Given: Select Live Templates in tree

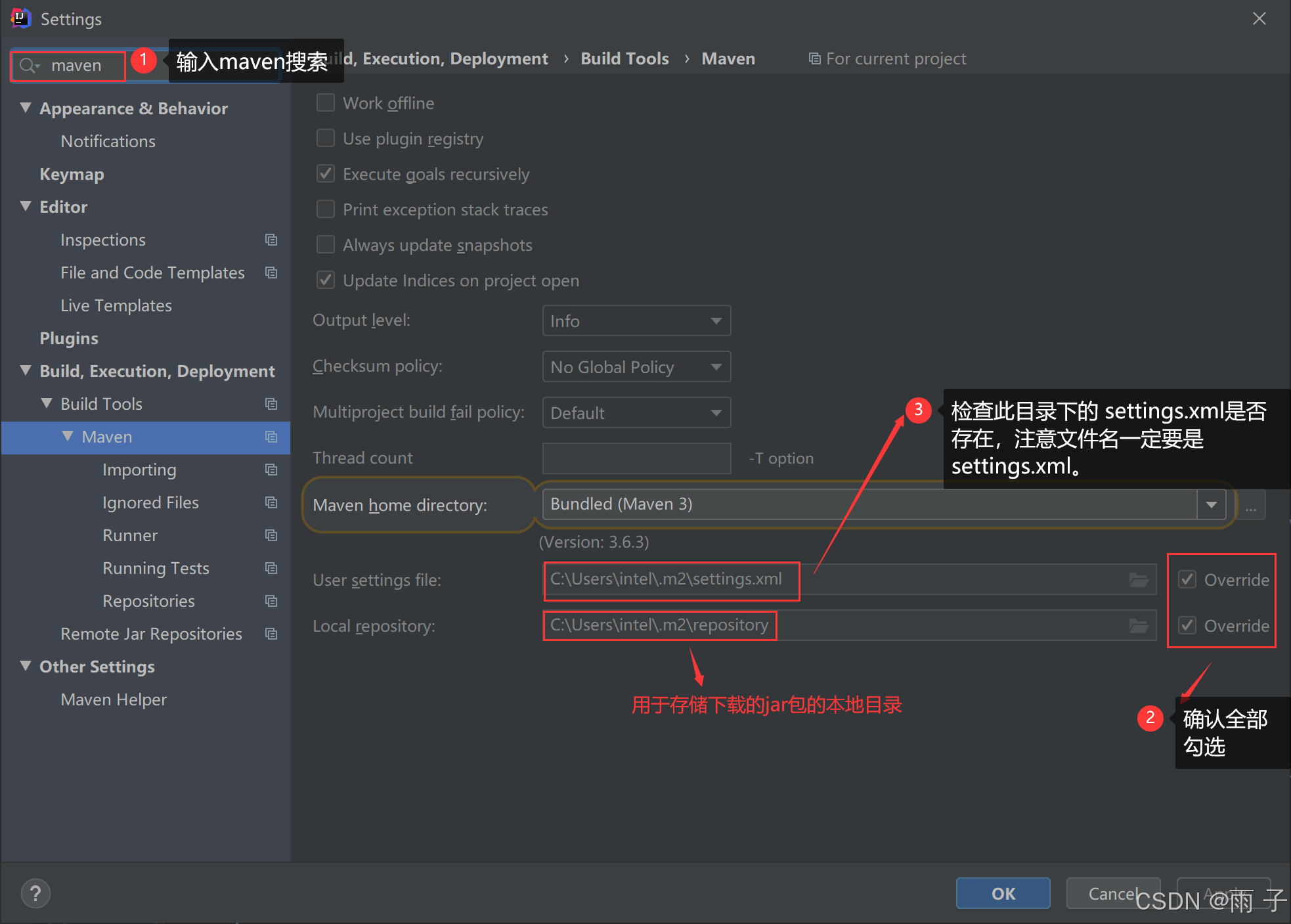Looking at the screenshot, I should click(x=116, y=305).
